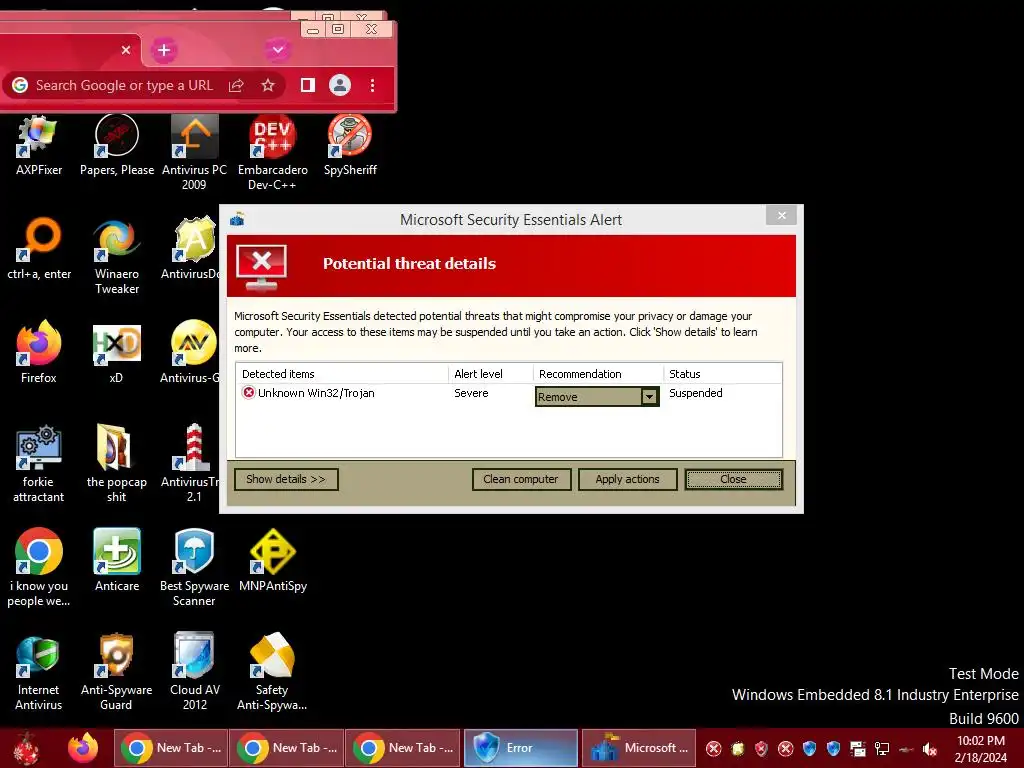Click the 'Suspended' status cell
The width and height of the screenshot is (1024, 768).
(696, 393)
